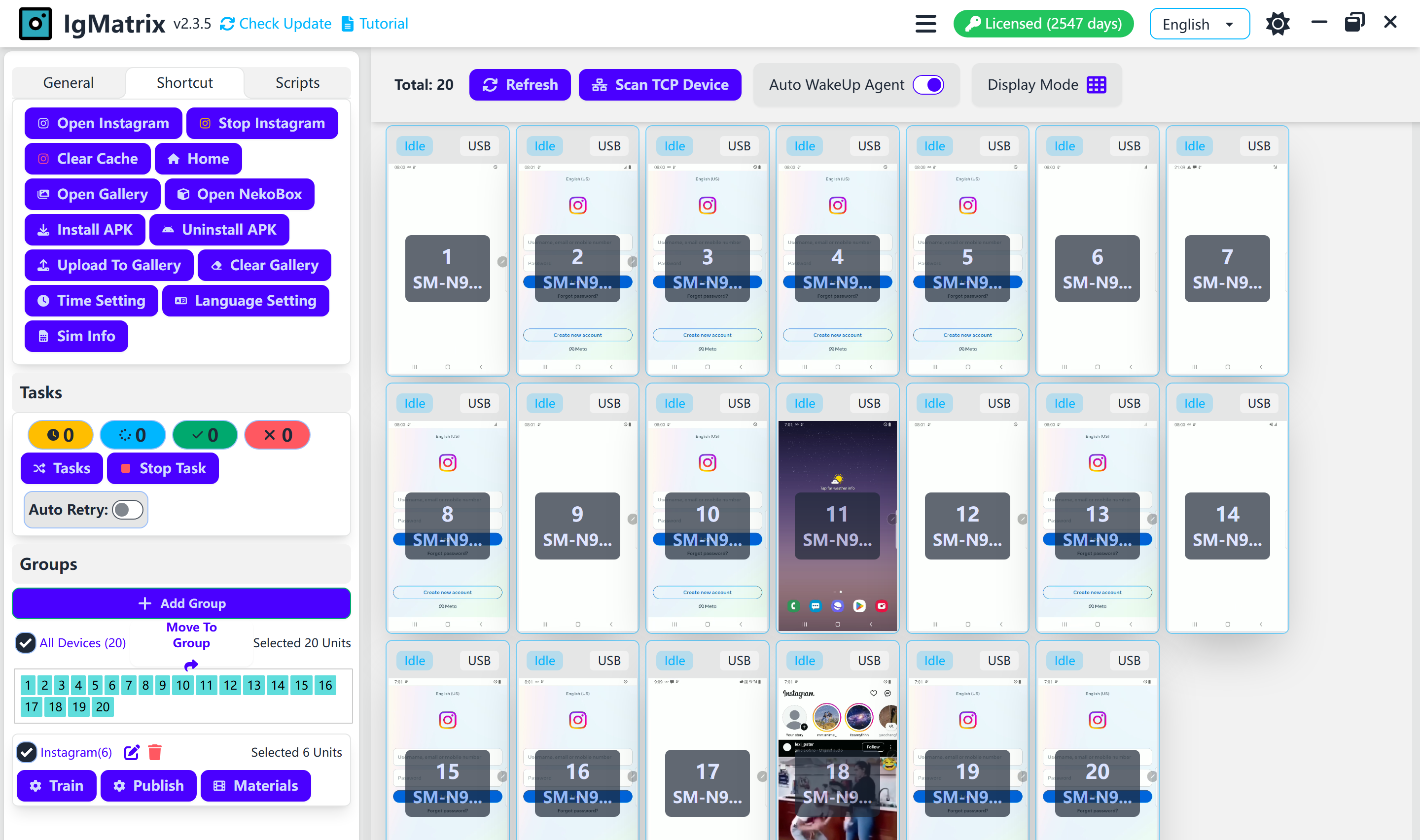Open Instagram on selected devices
Viewport: 1420px width, 840px height.
pyautogui.click(x=103, y=123)
